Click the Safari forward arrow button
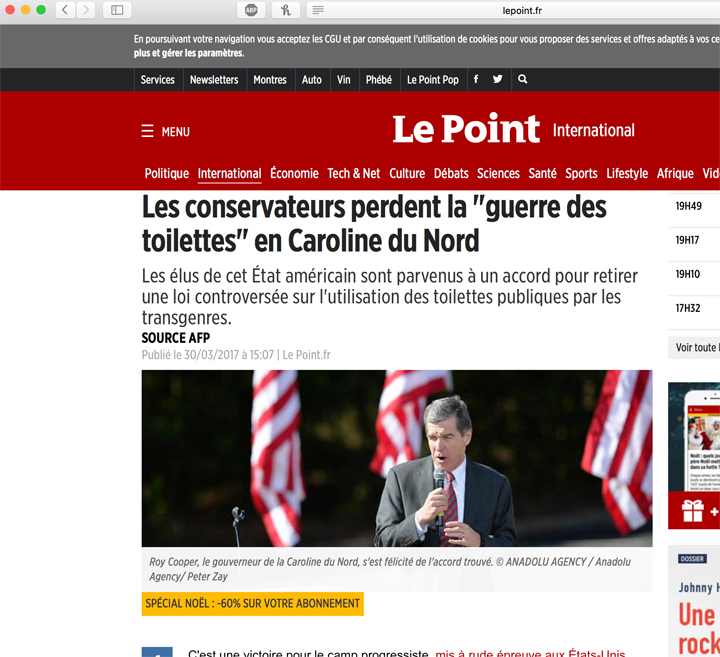 tap(86, 10)
